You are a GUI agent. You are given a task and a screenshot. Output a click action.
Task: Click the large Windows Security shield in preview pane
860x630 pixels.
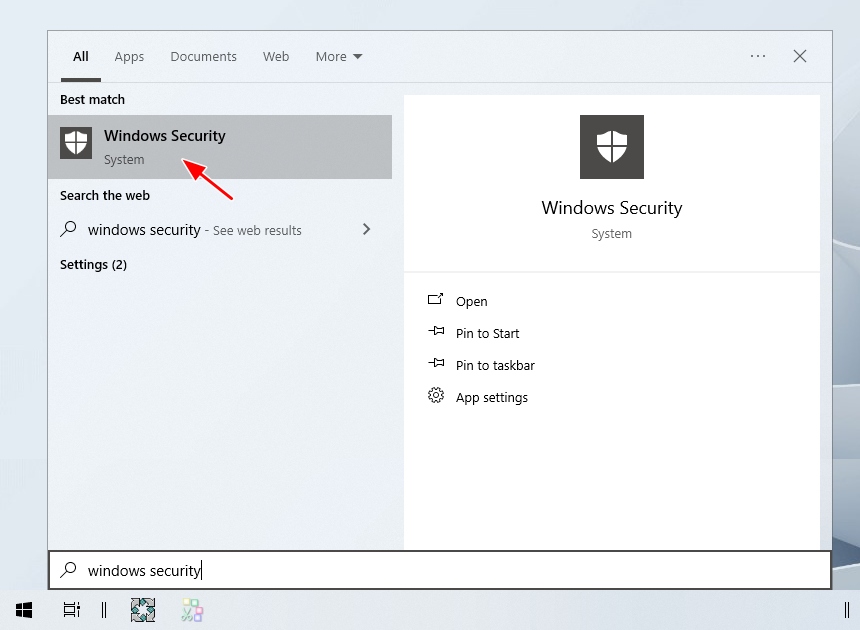[611, 147]
